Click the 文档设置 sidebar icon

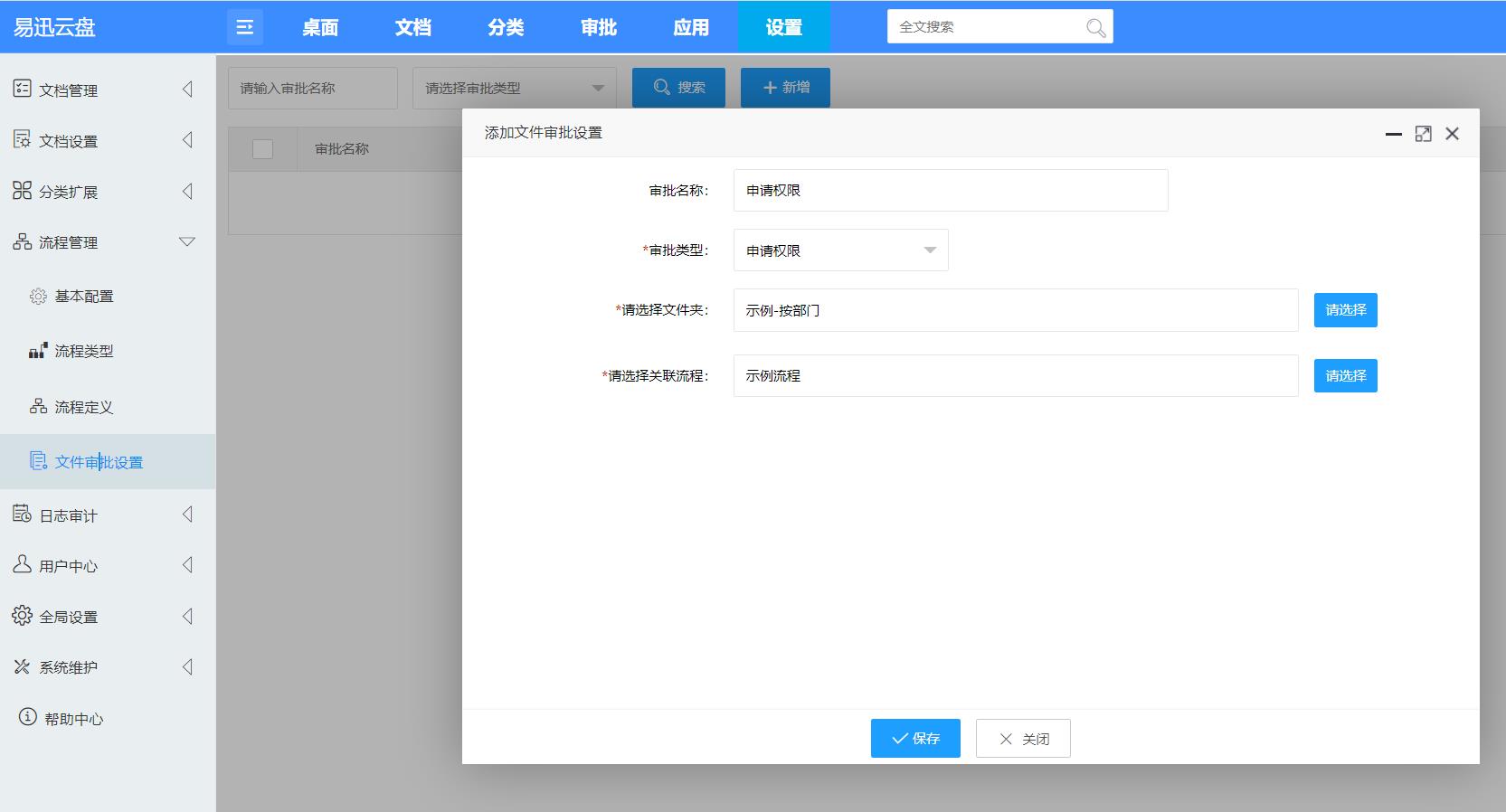click(22, 139)
